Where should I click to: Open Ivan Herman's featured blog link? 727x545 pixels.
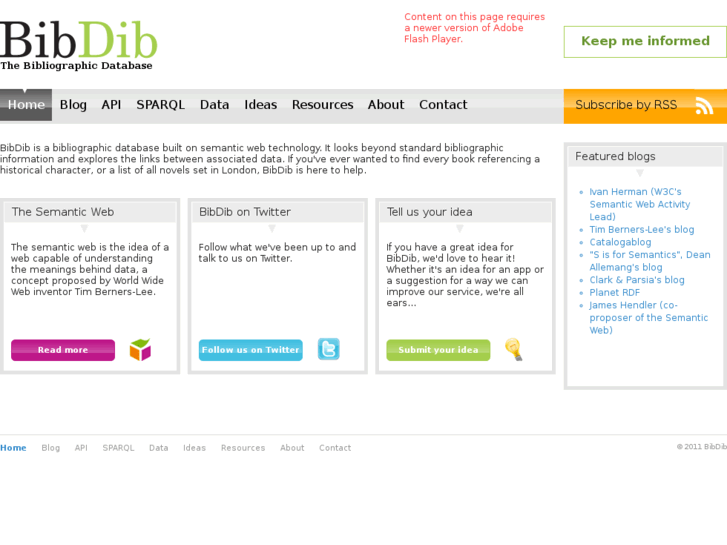[640, 204]
